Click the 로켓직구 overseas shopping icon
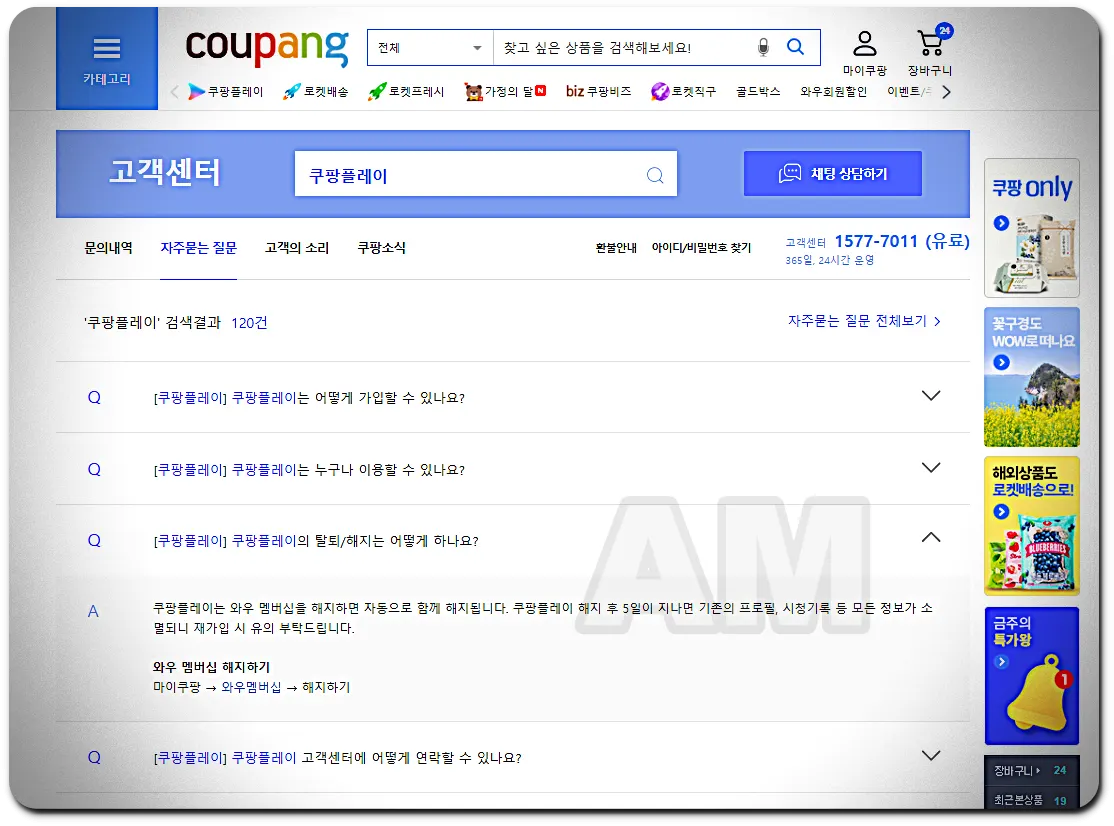This screenshot has height=826, width=1114. (x=659, y=91)
